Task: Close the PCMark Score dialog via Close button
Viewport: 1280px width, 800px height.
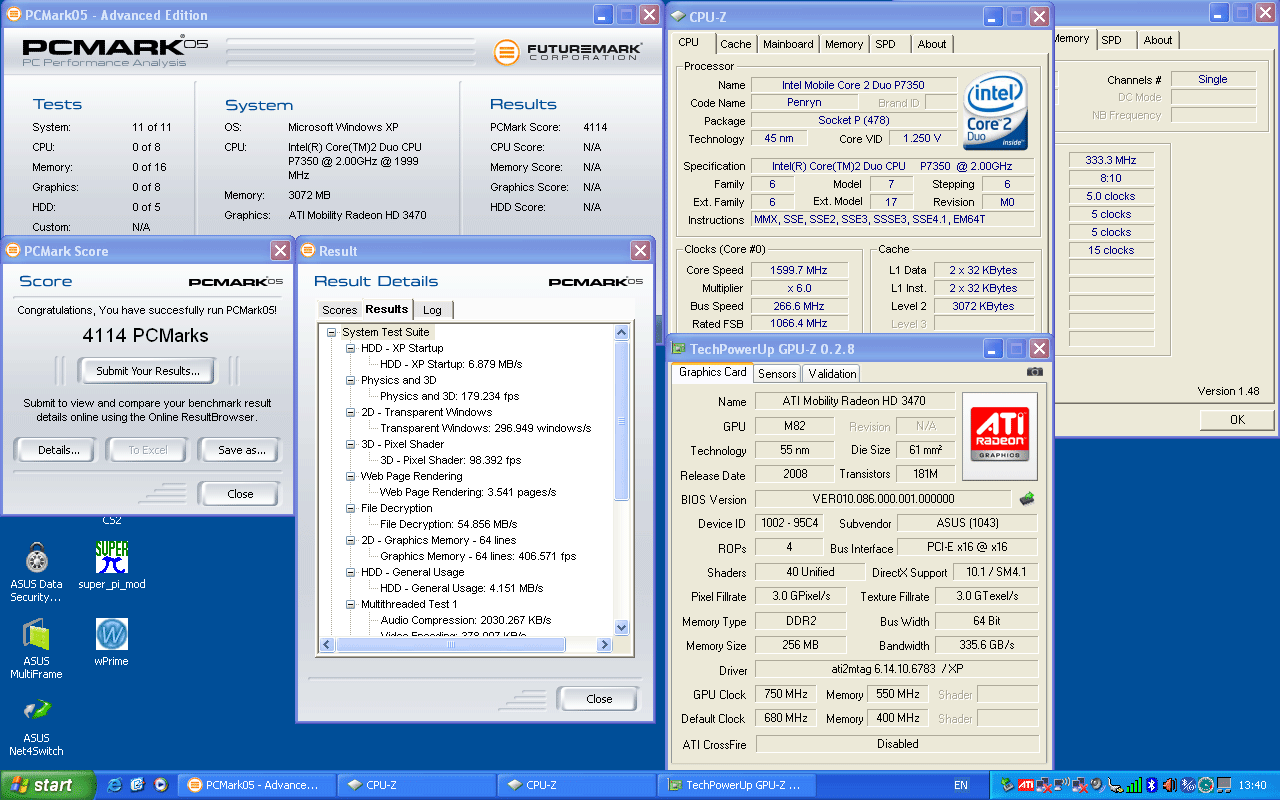Action: [240, 494]
